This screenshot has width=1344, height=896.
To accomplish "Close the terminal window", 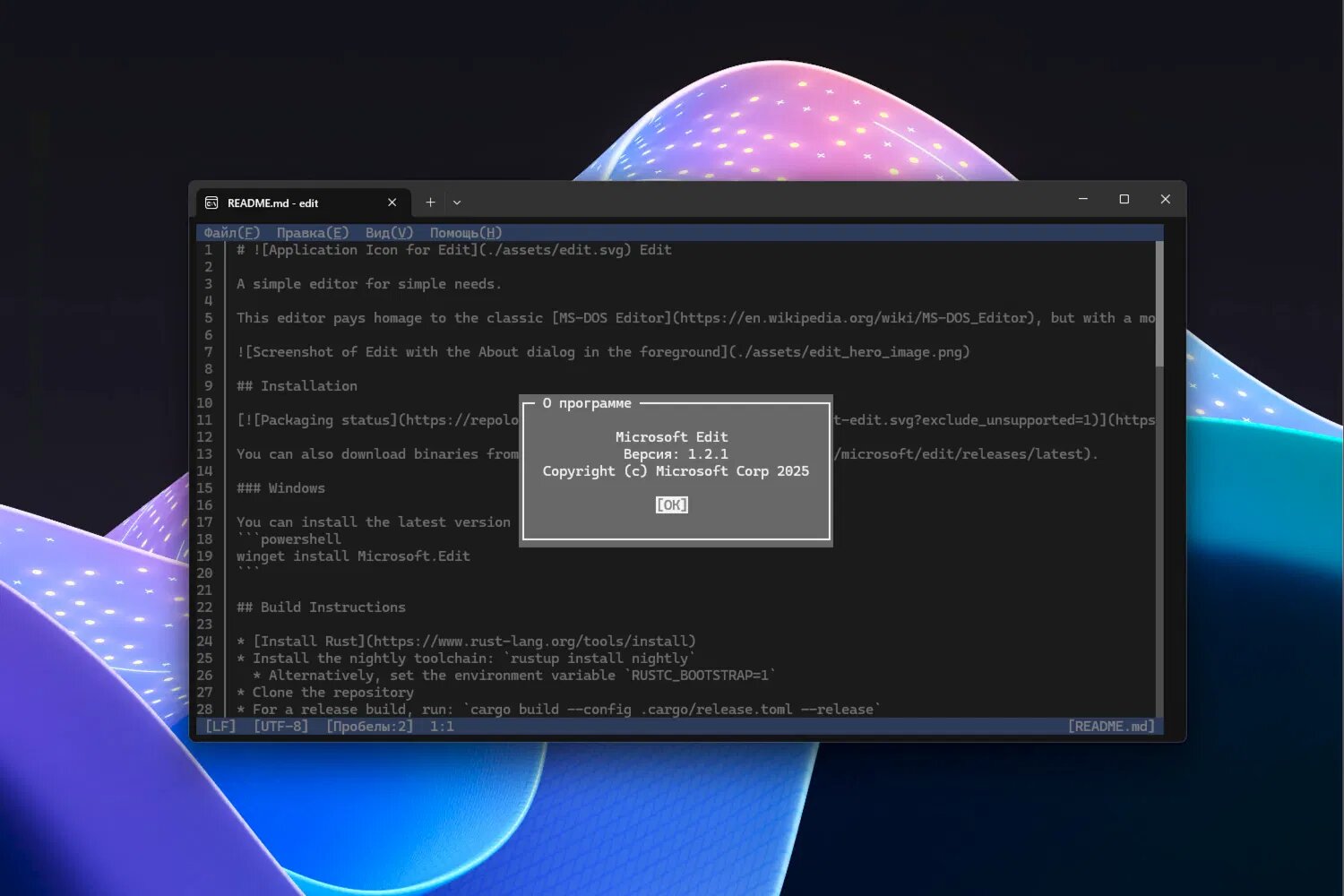I will click(x=1165, y=199).
